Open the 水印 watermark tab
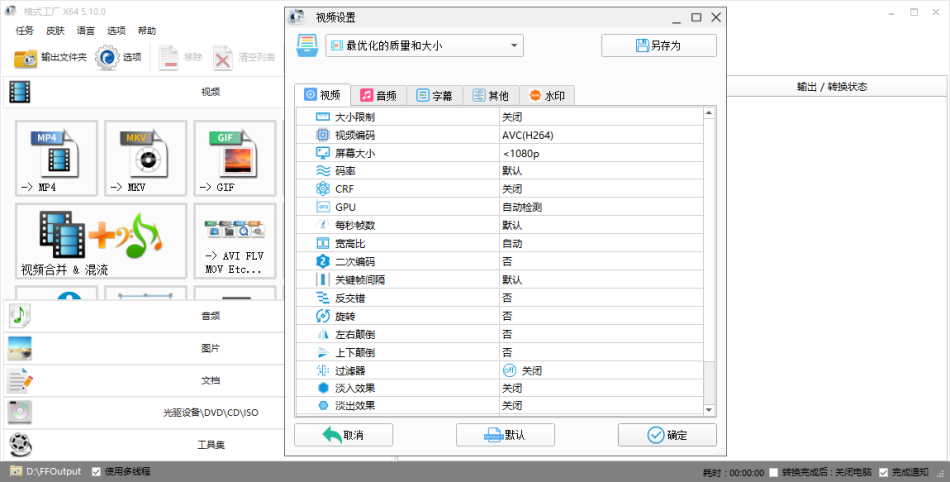Screen dimensions: 950x482 (547, 96)
